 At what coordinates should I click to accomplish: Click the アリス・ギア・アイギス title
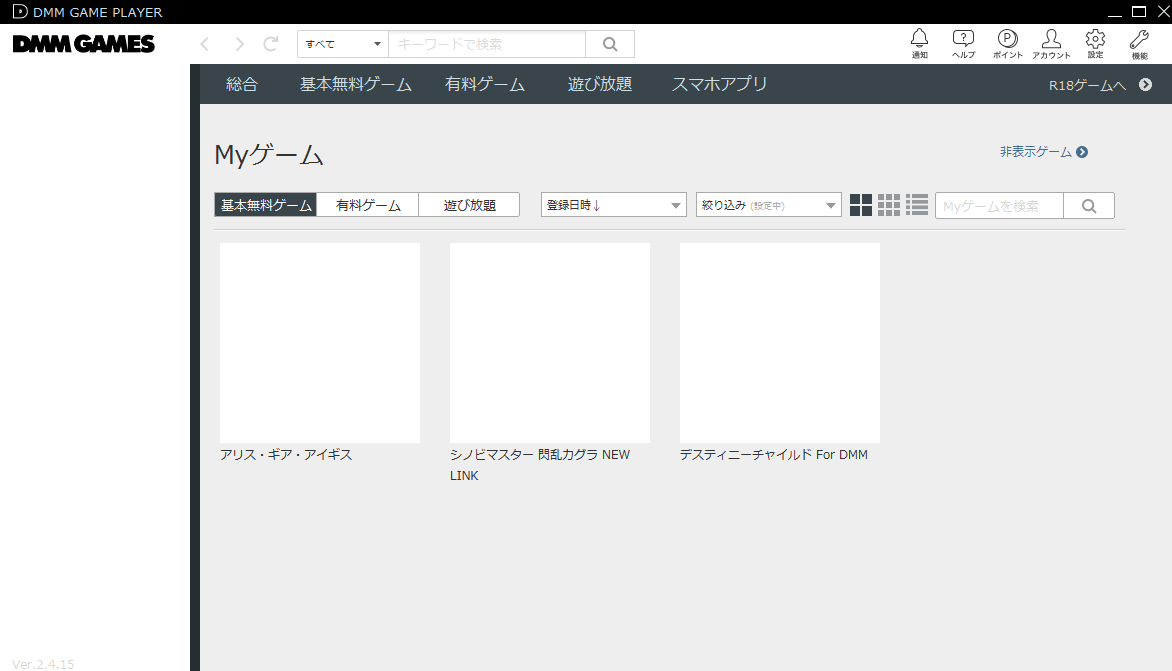pos(286,454)
